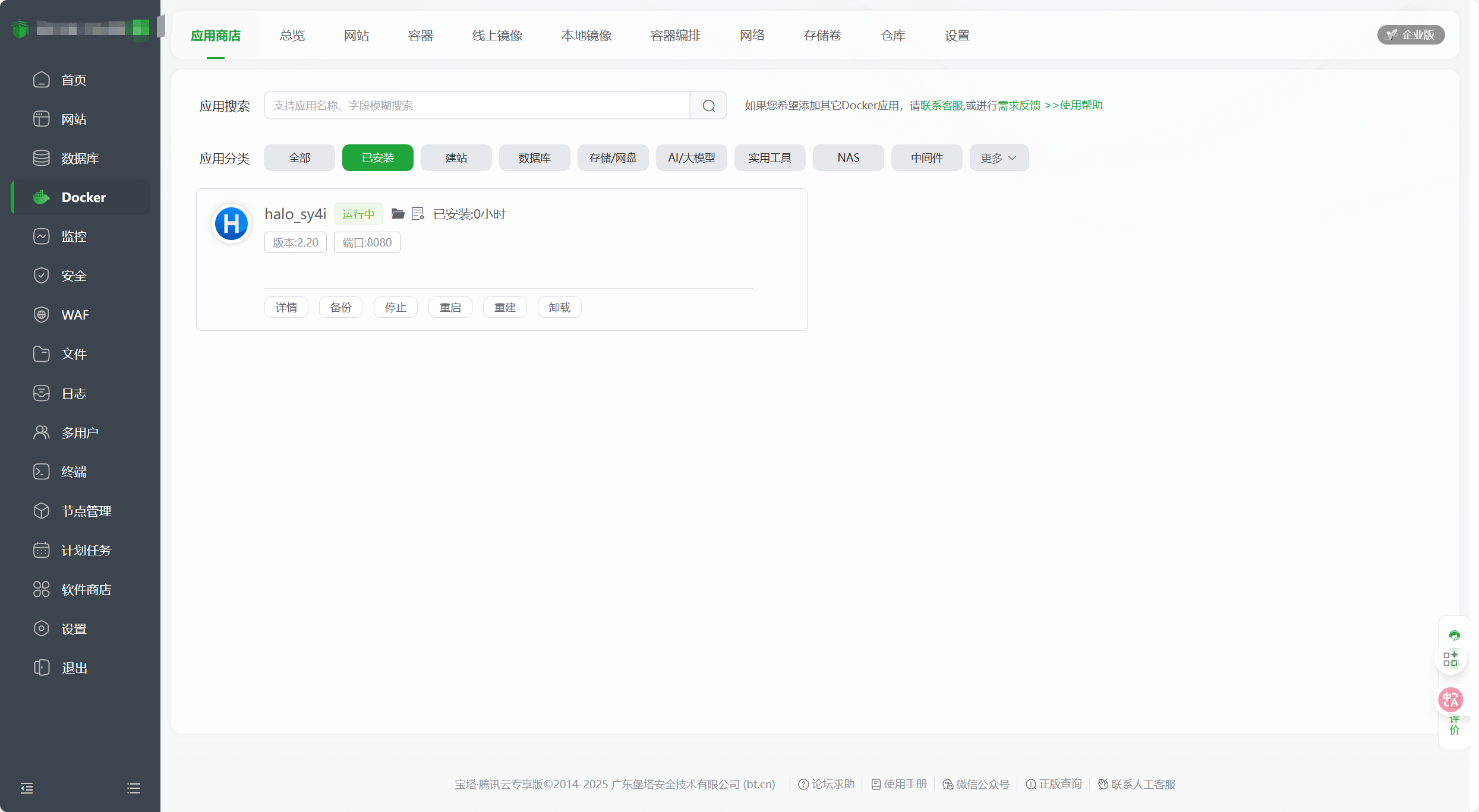1479x812 pixels.
Task: Open the 节点管理 node management section
Action: [86, 510]
